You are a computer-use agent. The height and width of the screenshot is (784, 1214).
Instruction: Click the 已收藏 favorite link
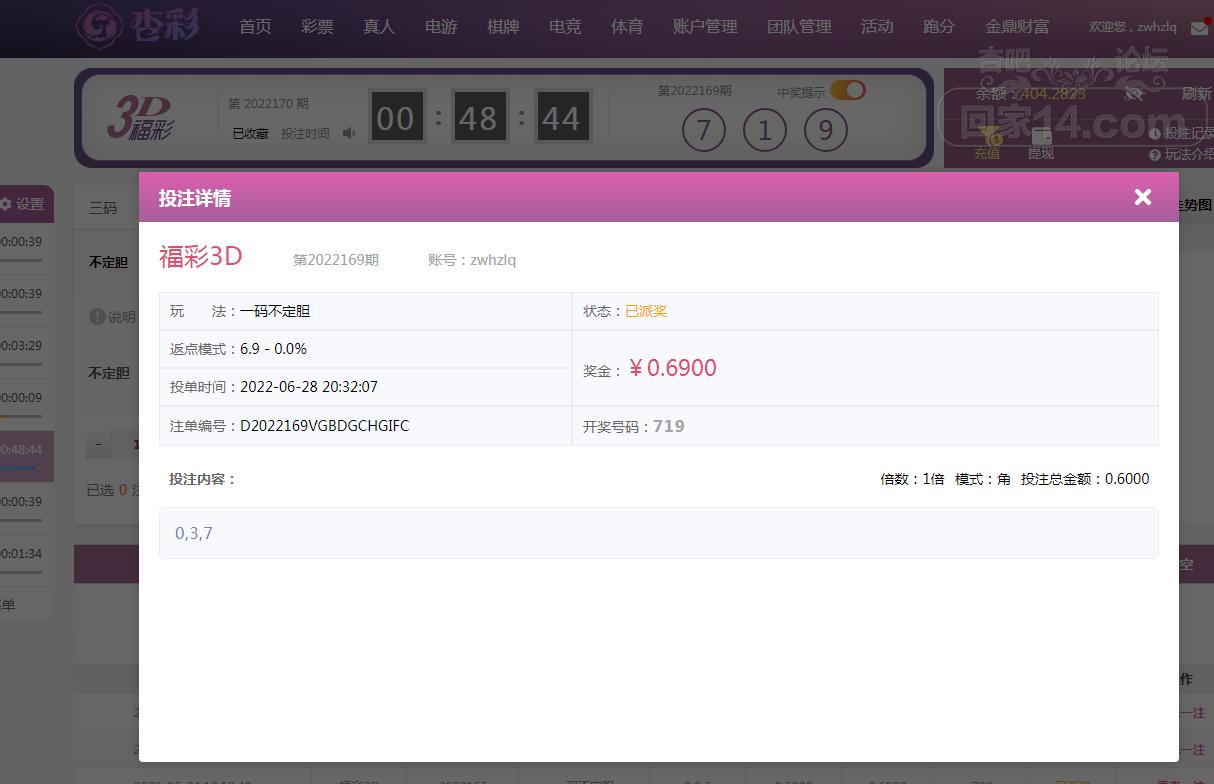click(250, 133)
